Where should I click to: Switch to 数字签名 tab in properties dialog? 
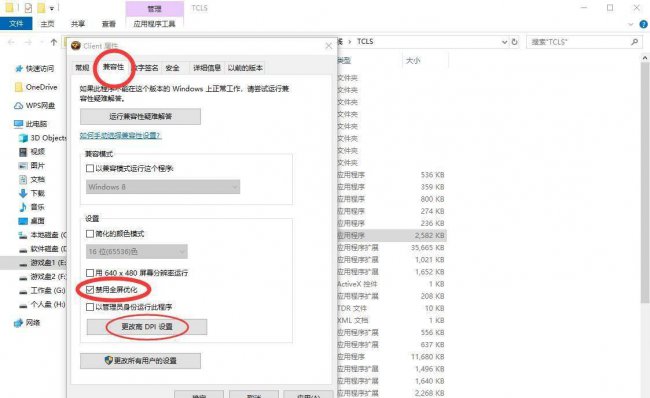[x=145, y=68]
